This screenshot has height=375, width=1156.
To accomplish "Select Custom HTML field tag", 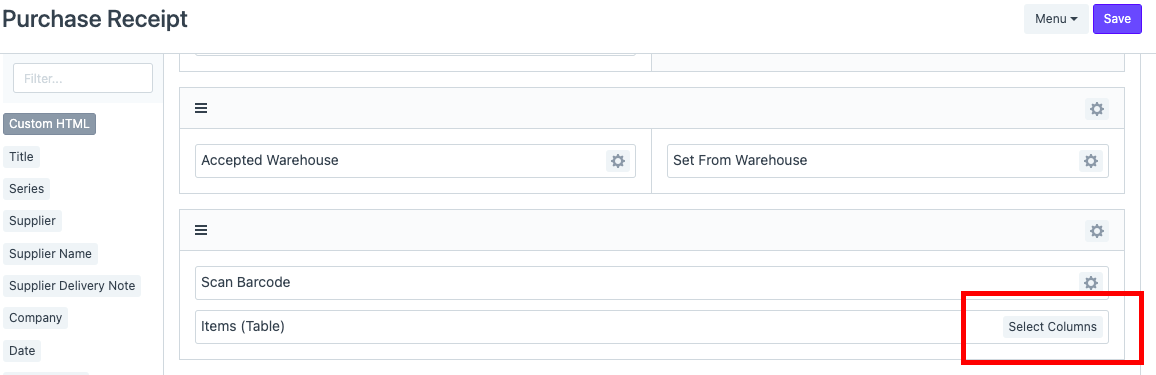I will pos(49,124).
